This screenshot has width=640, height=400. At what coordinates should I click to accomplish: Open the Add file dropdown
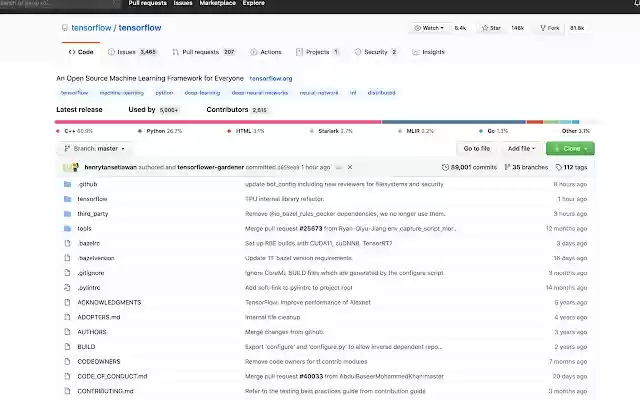pos(521,149)
